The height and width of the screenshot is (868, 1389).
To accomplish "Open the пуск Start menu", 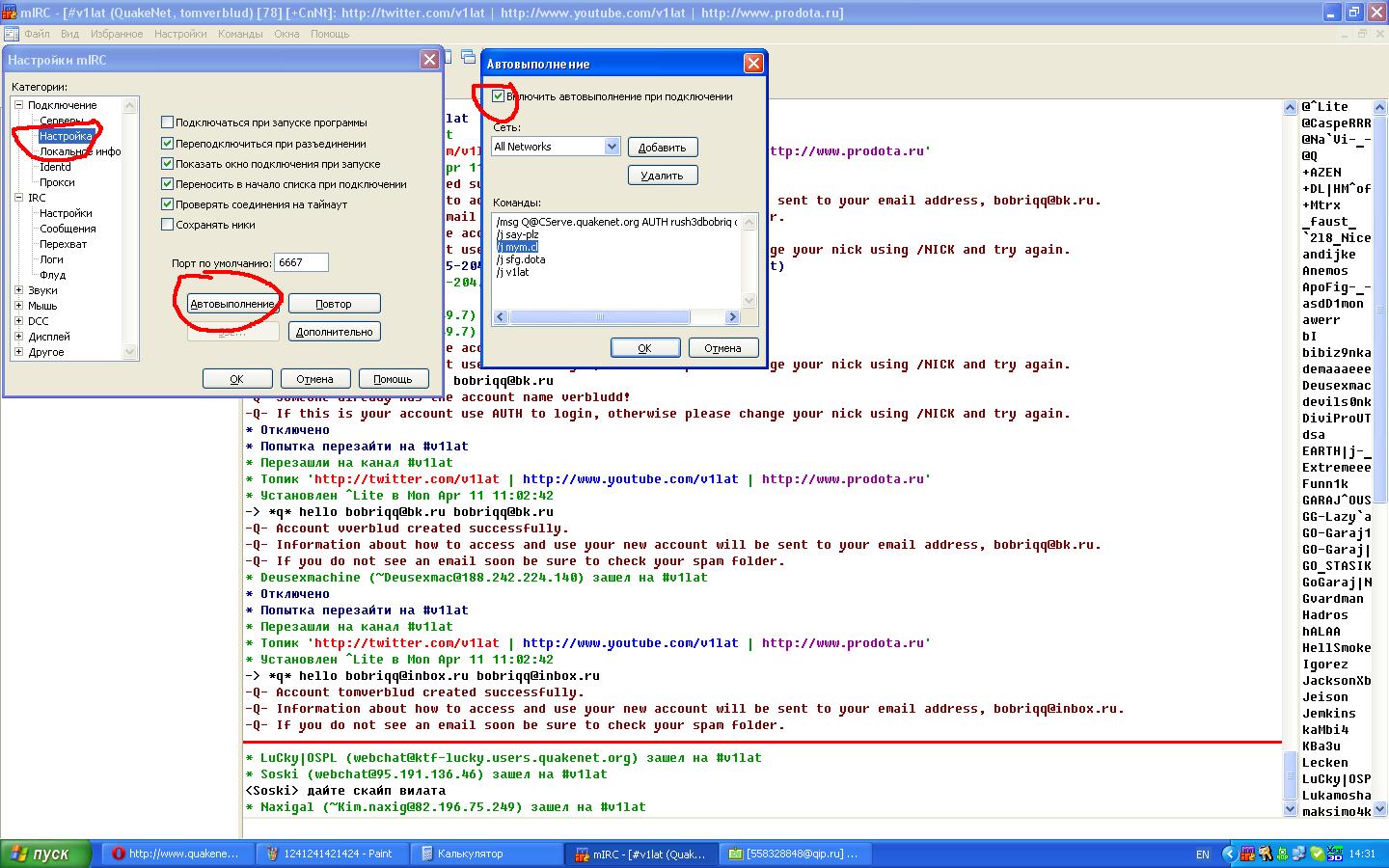I will click(46, 854).
